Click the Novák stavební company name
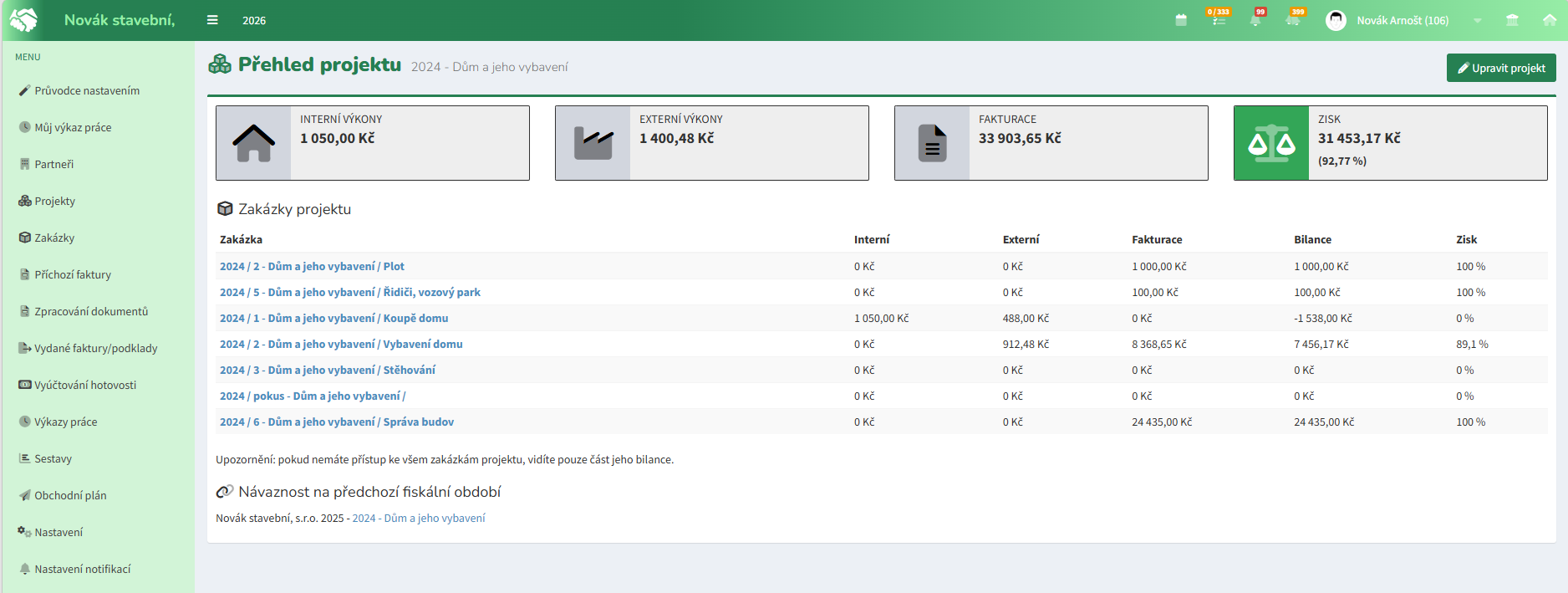This screenshot has height=593, width=1568. (x=120, y=20)
